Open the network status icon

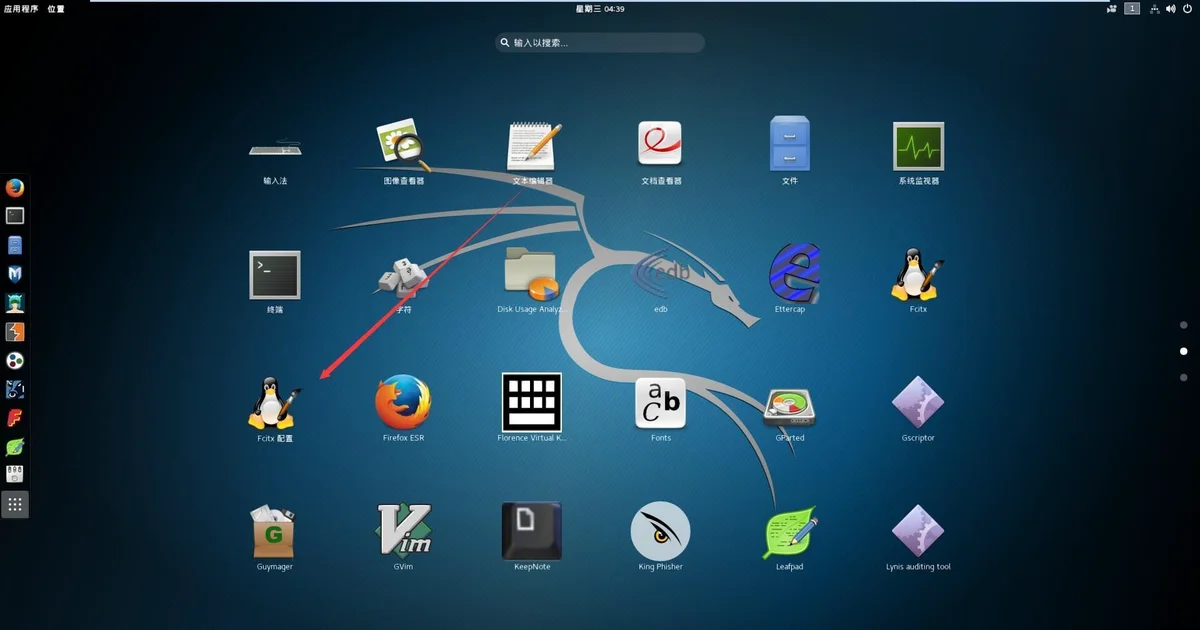[x=1155, y=9]
